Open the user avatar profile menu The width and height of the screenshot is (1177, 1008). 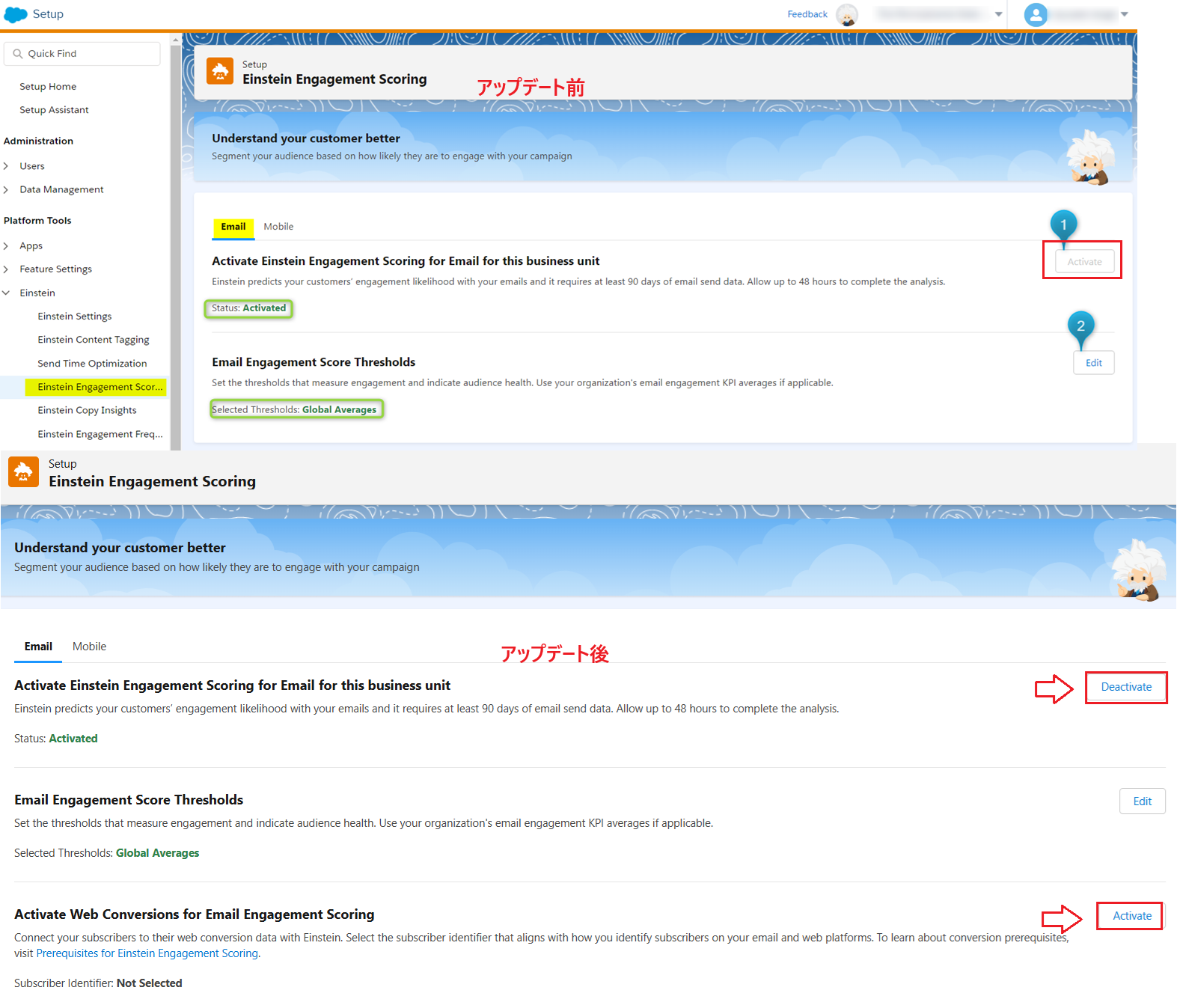pyautogui.click(x=1036, y=14)
